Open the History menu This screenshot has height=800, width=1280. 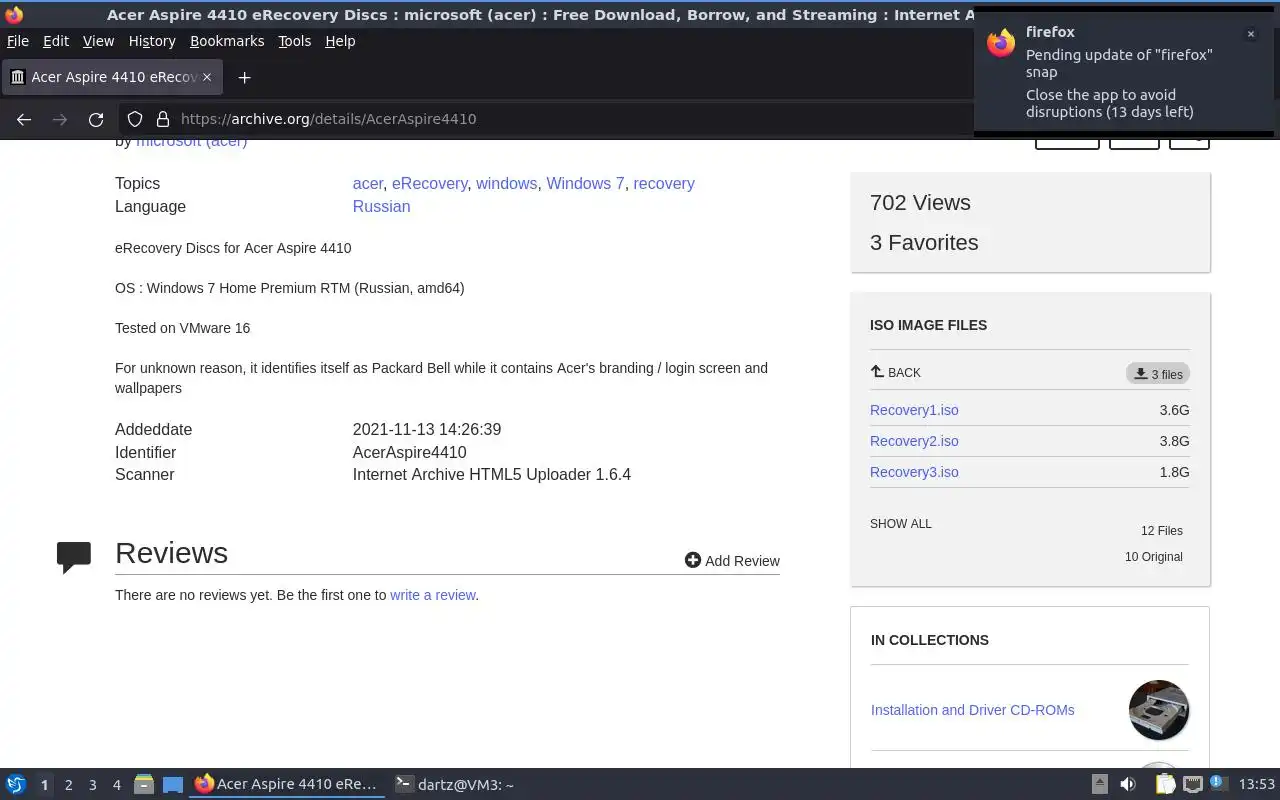[152, 41]
